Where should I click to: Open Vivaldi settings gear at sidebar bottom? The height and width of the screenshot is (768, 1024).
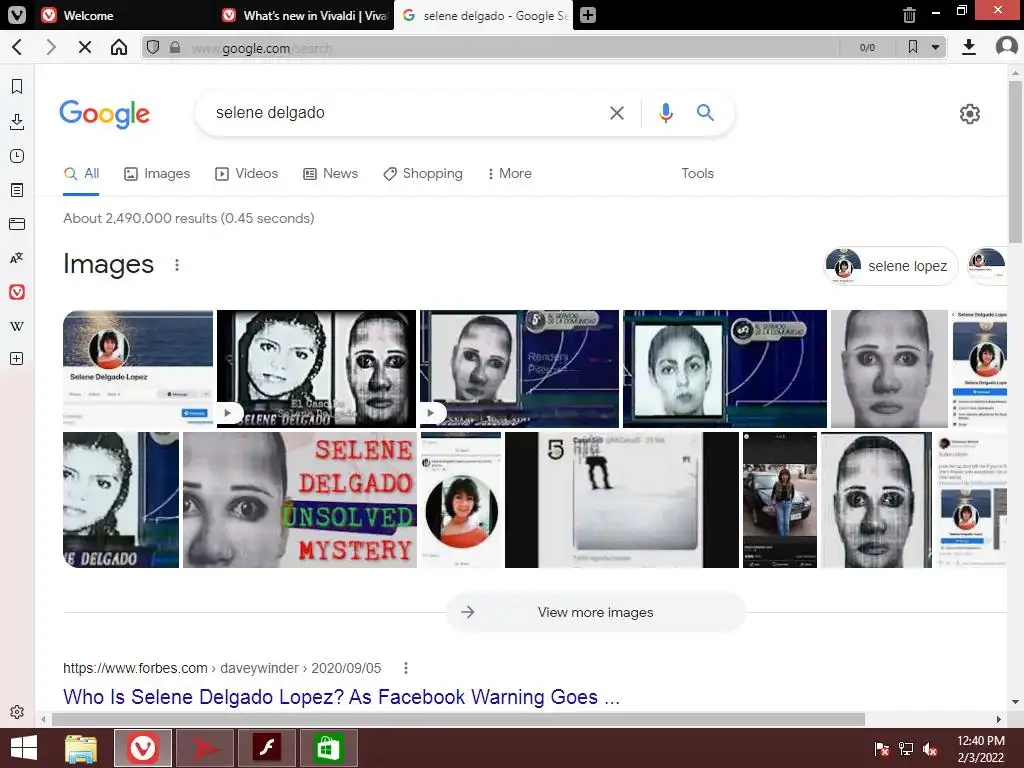[17, 711]
